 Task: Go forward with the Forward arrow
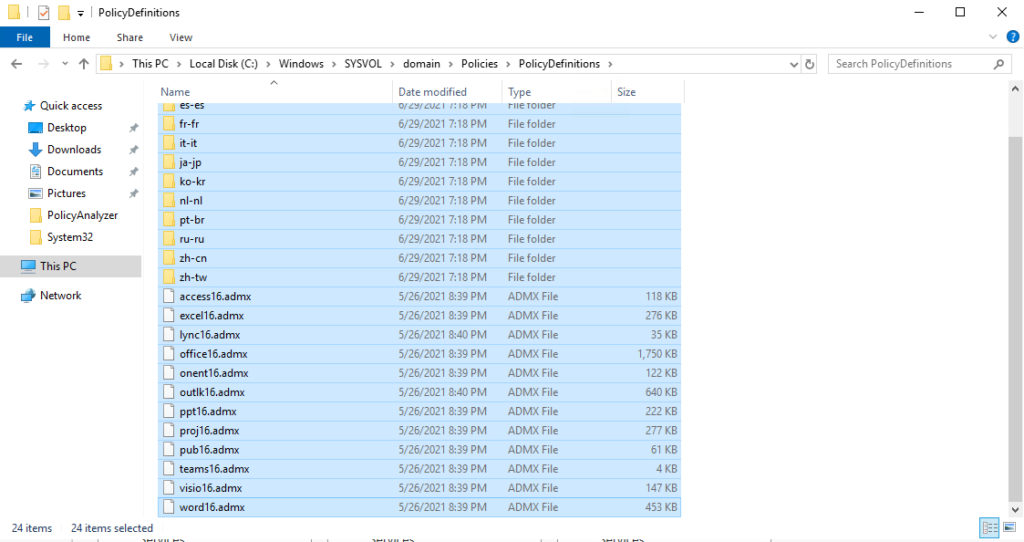point(43,64)
